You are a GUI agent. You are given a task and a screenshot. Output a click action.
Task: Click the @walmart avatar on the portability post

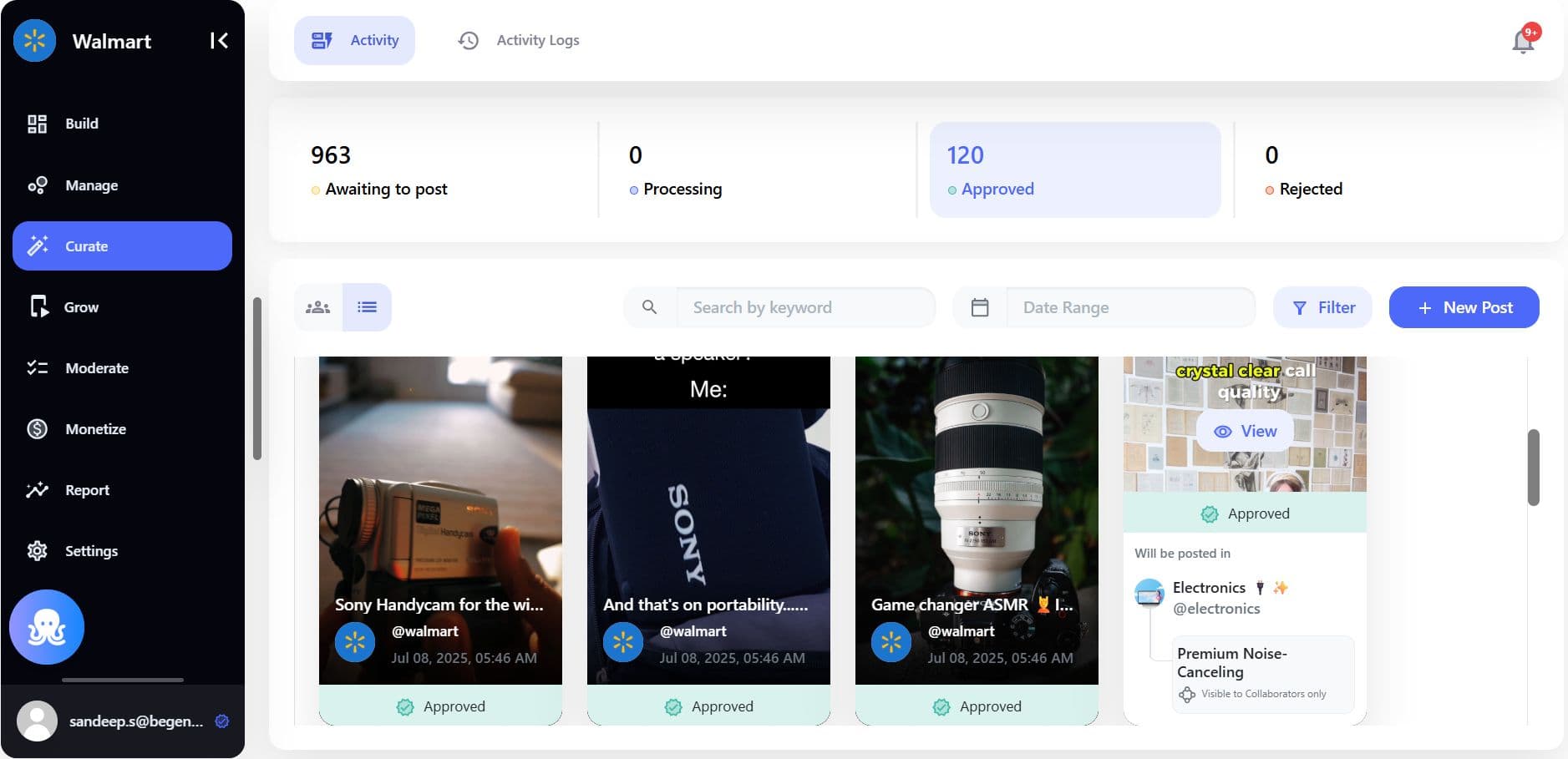point(623,642)
